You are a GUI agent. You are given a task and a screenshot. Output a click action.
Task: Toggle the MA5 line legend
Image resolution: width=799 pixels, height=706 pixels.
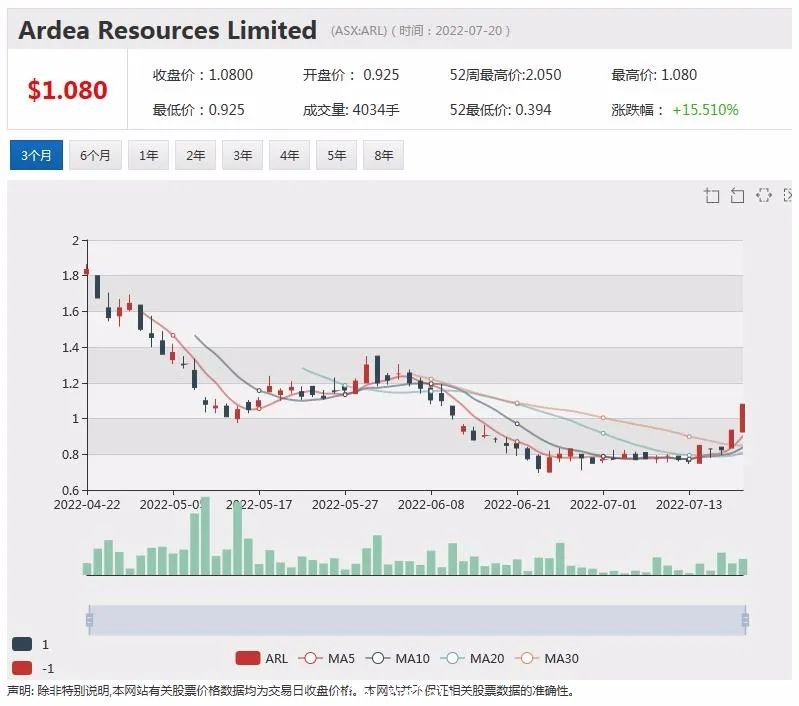click(327, 658)
